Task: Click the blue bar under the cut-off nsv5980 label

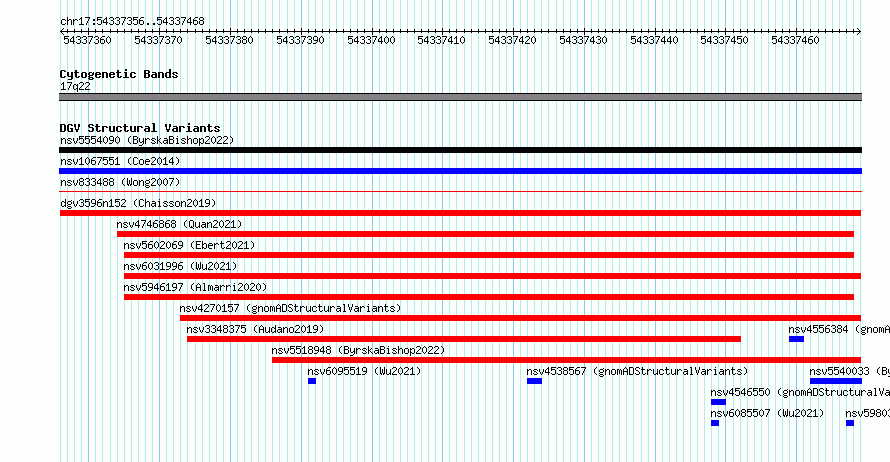Action: click(x=850, y=423)
